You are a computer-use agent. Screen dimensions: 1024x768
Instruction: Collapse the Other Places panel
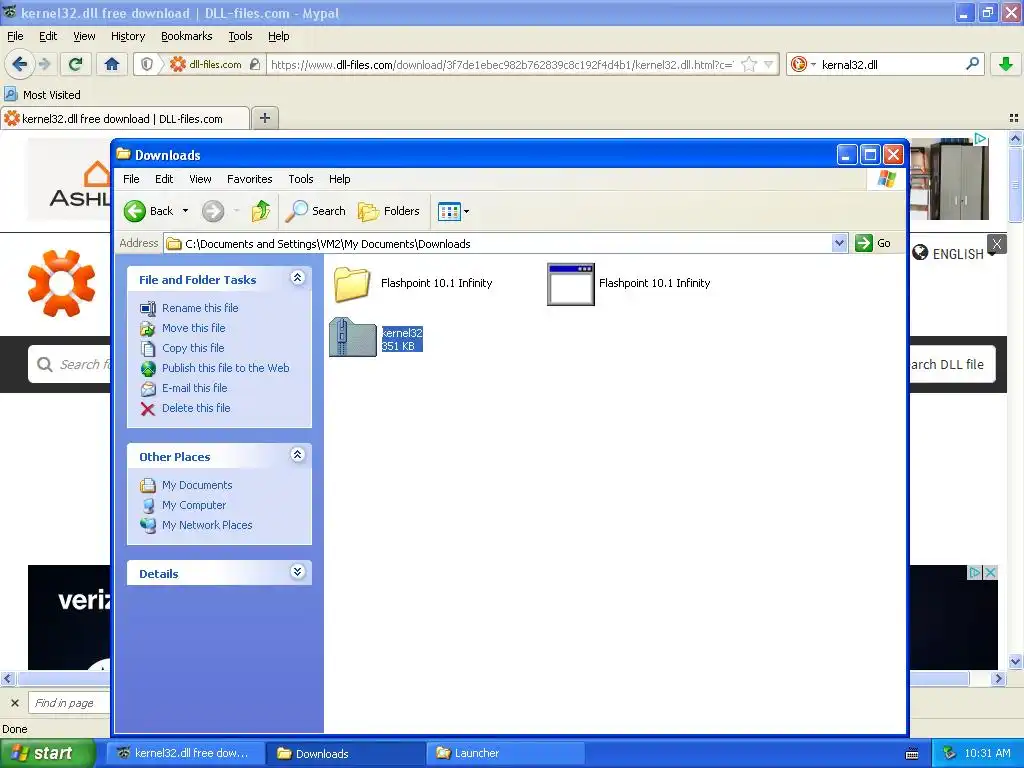(x=297, y=455)
